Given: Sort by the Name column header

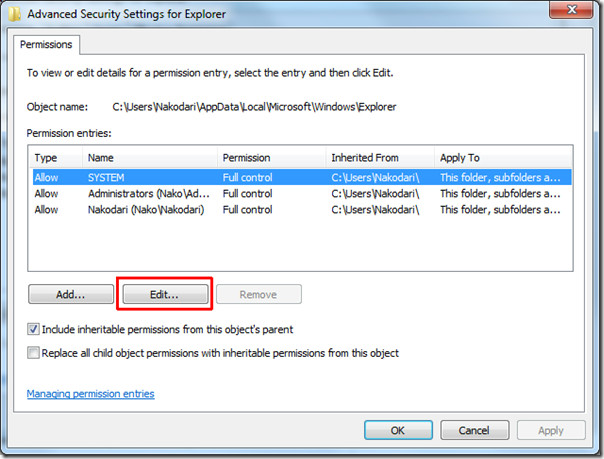Looking at the screenshot, I should pos(150,158).
